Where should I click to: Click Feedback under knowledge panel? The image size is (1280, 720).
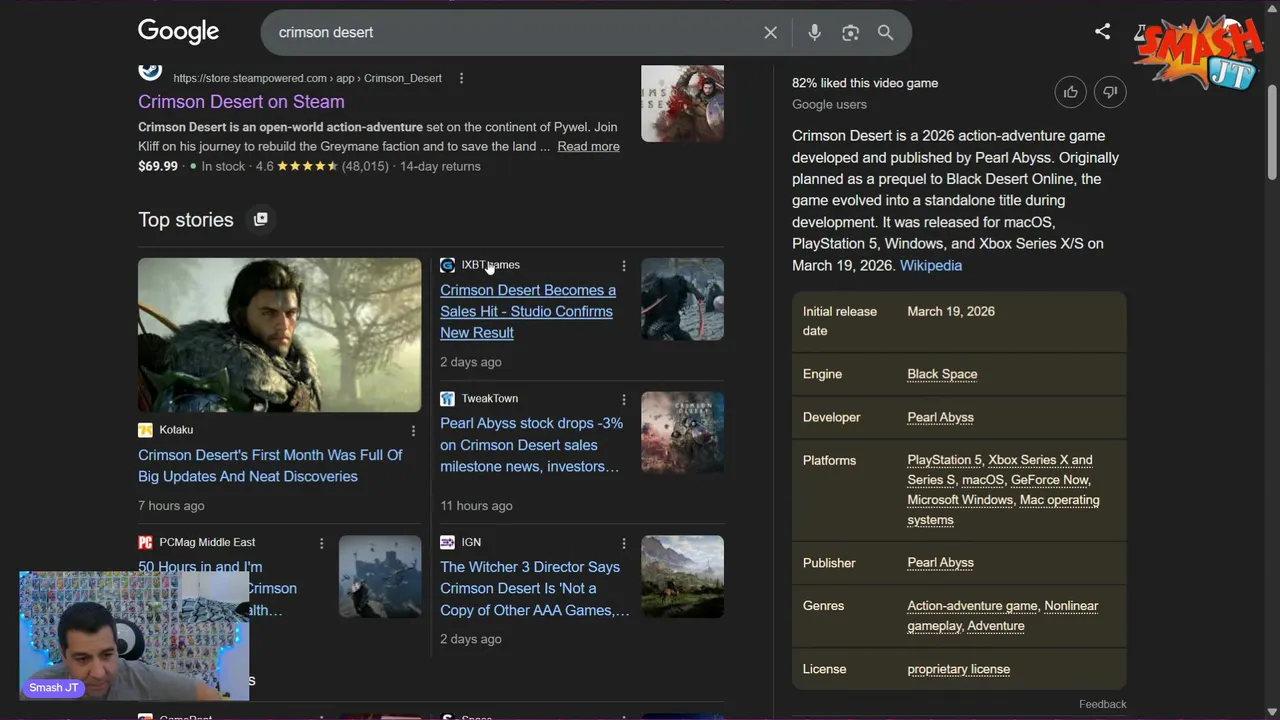click(x=1102, y=704)
